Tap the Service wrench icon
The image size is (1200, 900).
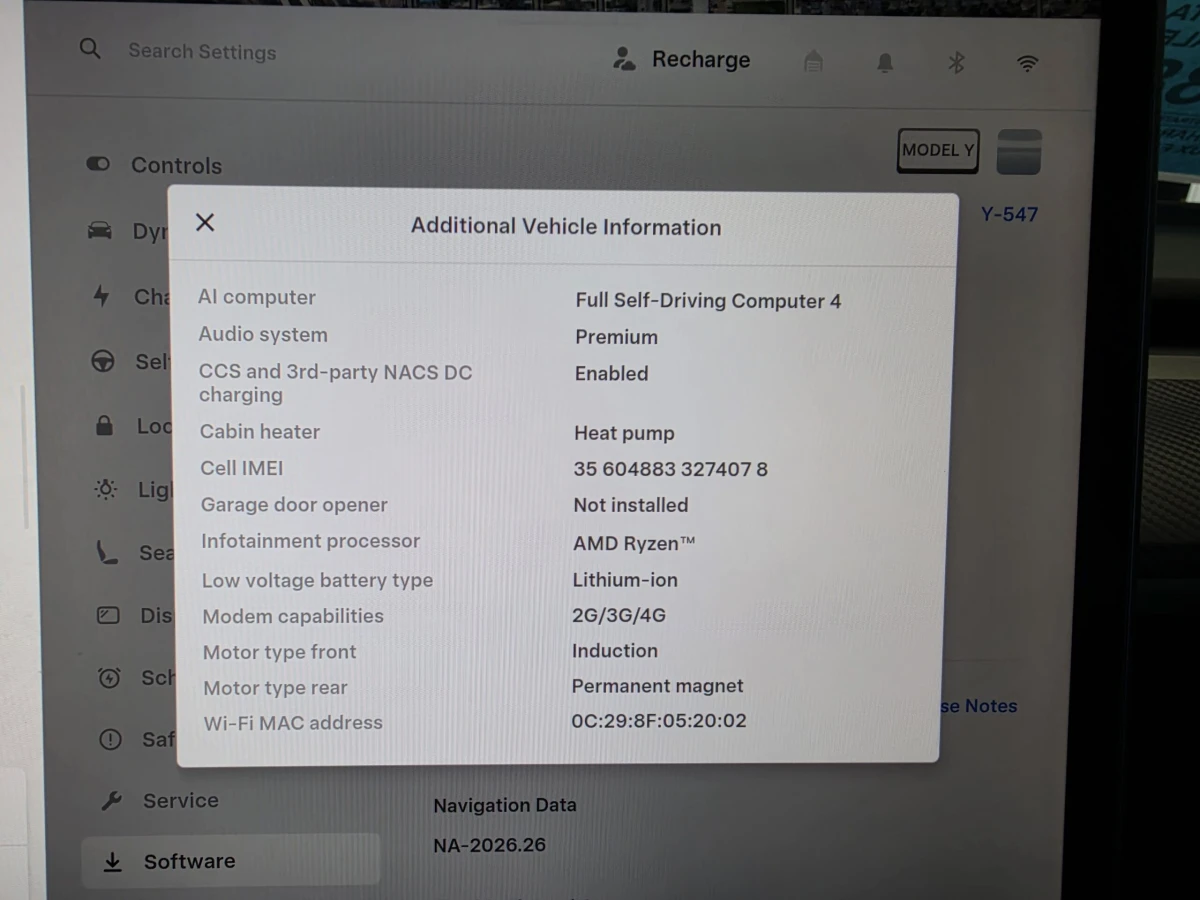point(112,801)
